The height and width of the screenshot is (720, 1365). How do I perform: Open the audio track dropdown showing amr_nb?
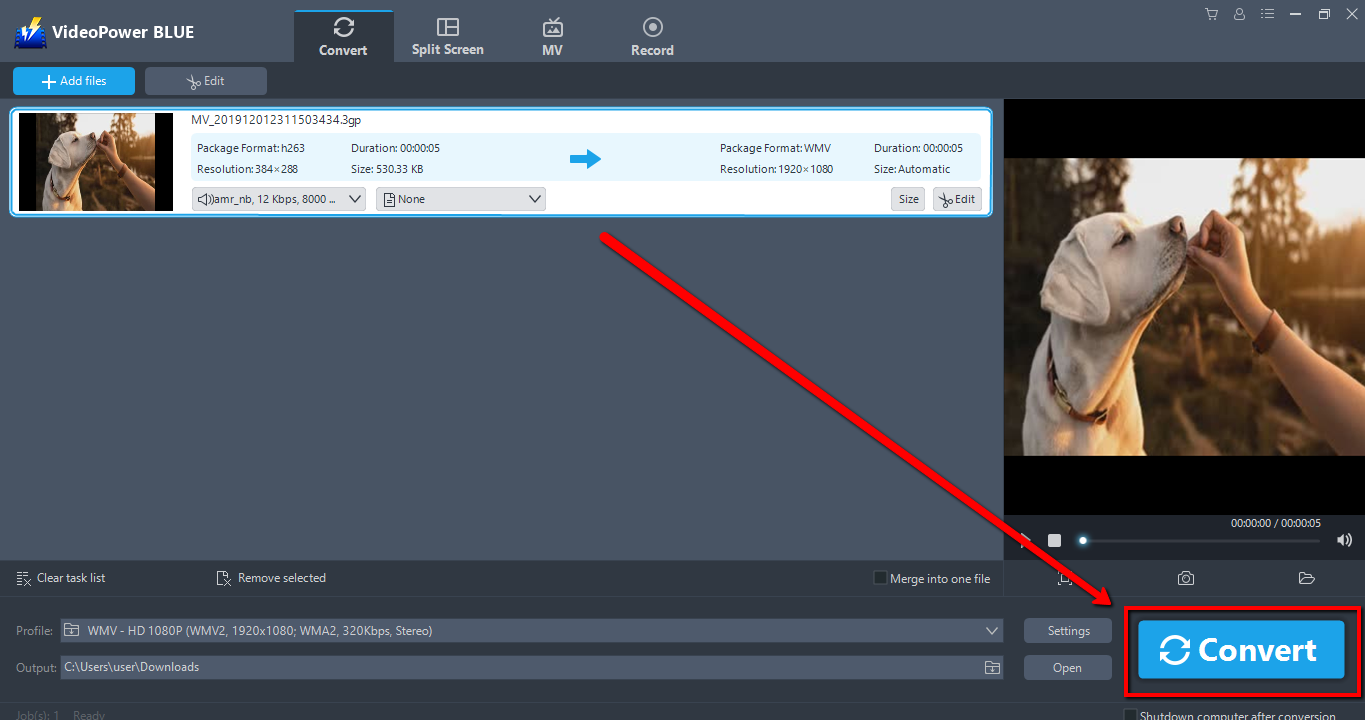coord(278,198)
